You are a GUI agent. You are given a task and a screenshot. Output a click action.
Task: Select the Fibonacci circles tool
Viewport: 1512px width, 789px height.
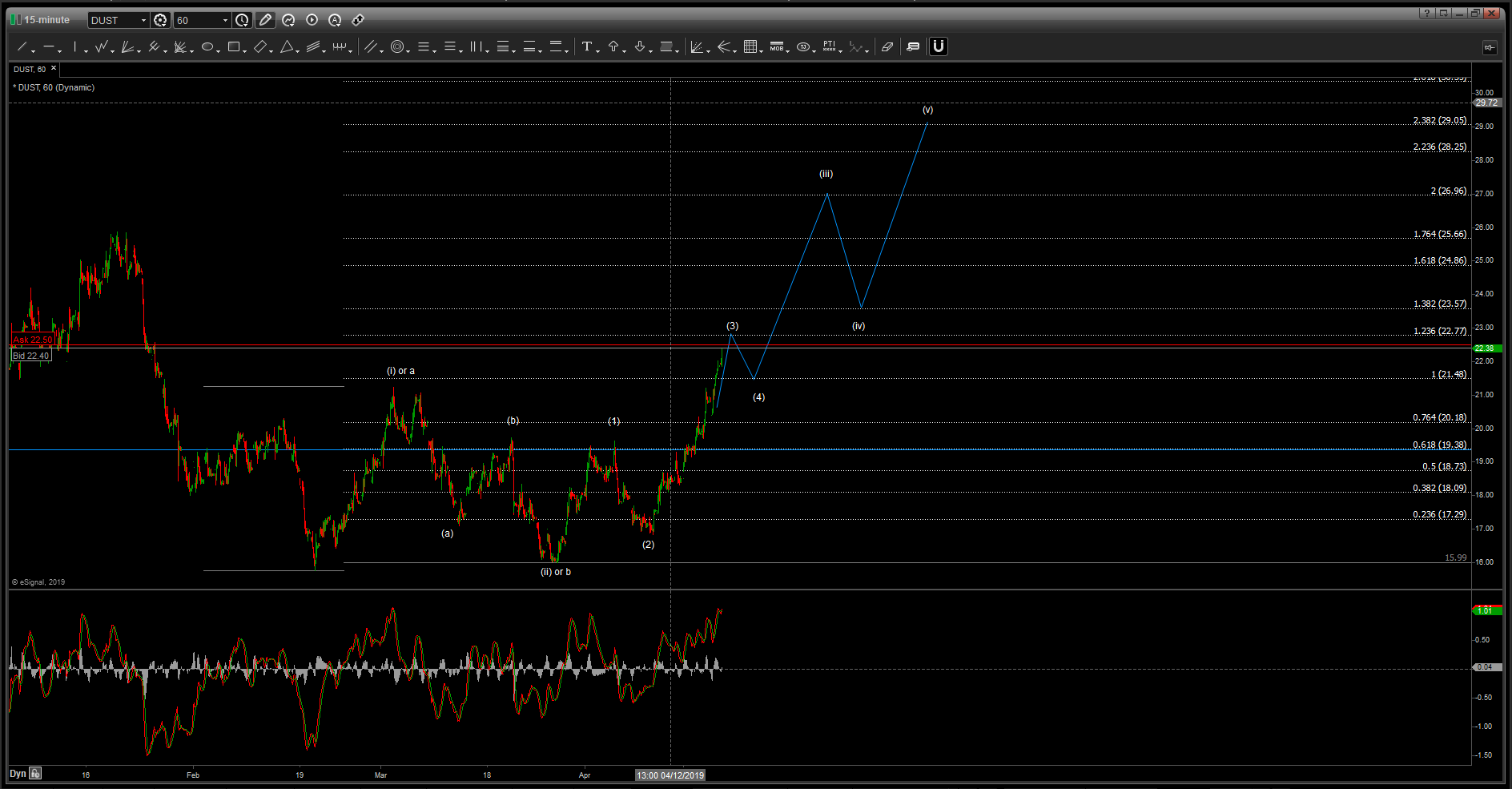(x=396, y=47)
